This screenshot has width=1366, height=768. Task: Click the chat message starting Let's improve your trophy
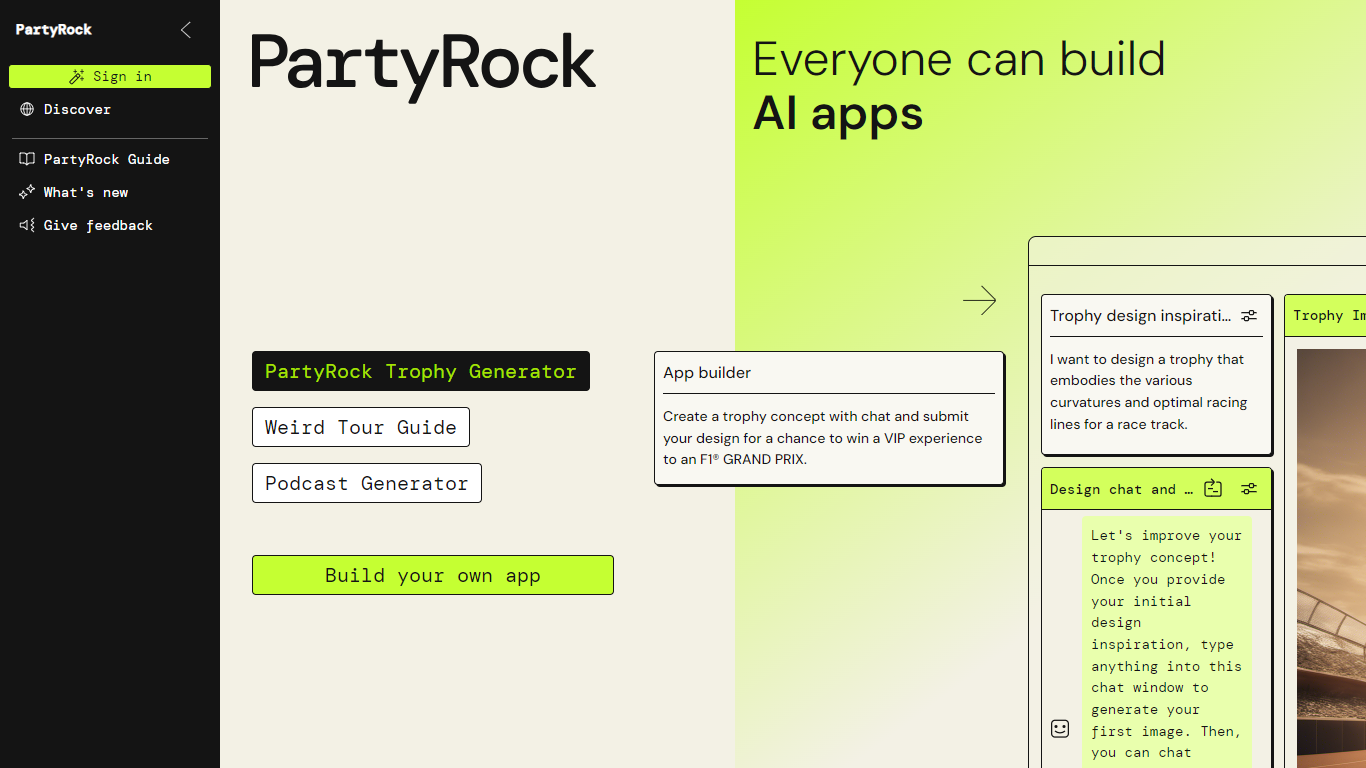point(1166,644)
